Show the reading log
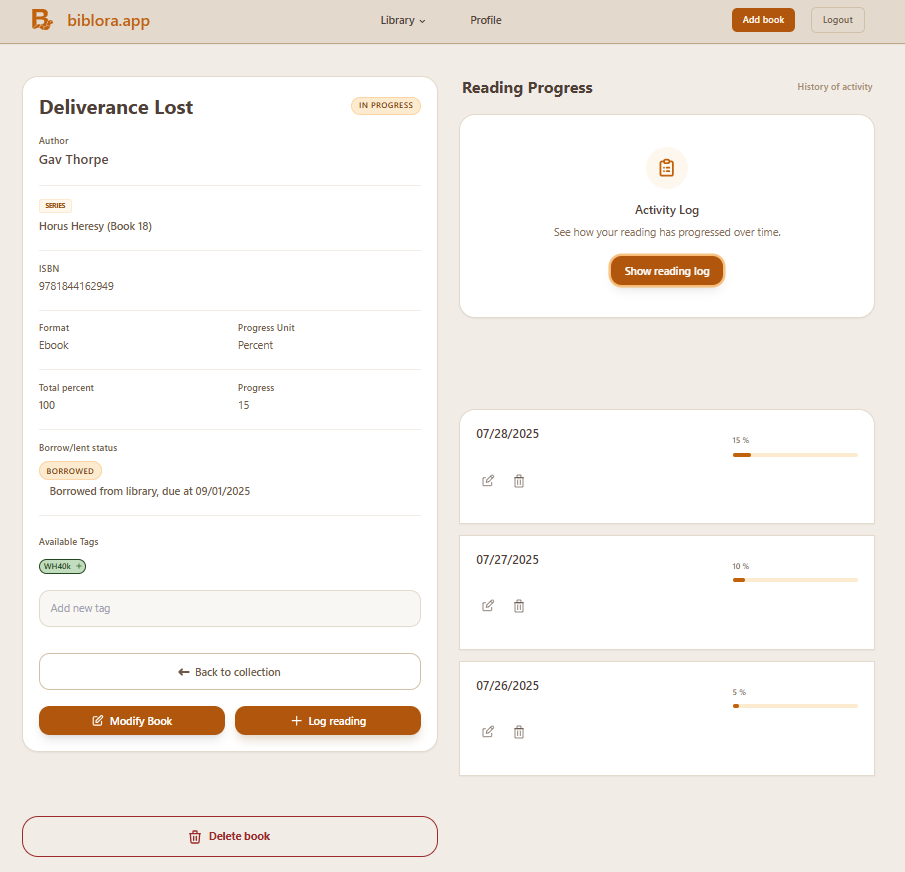 click(667, 271)
